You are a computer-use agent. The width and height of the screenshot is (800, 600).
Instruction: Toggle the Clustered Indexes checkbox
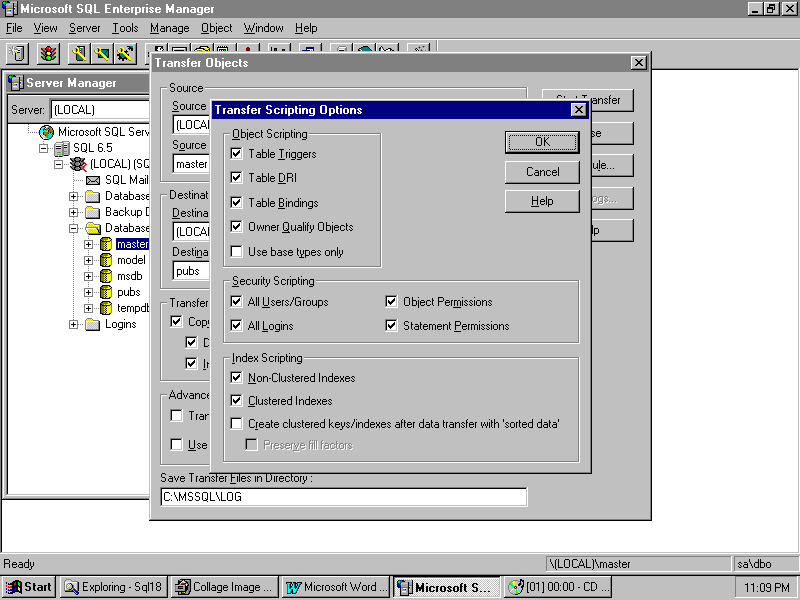click(x=237, y=401)
